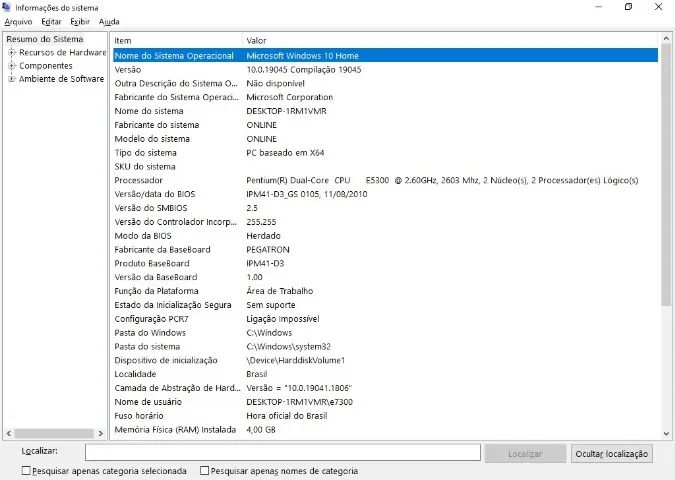Viewport: 675px width, 480px height.
Task: Enable Pesquisar apenas nomes de categoria checkbox
Action: point(204,471)
